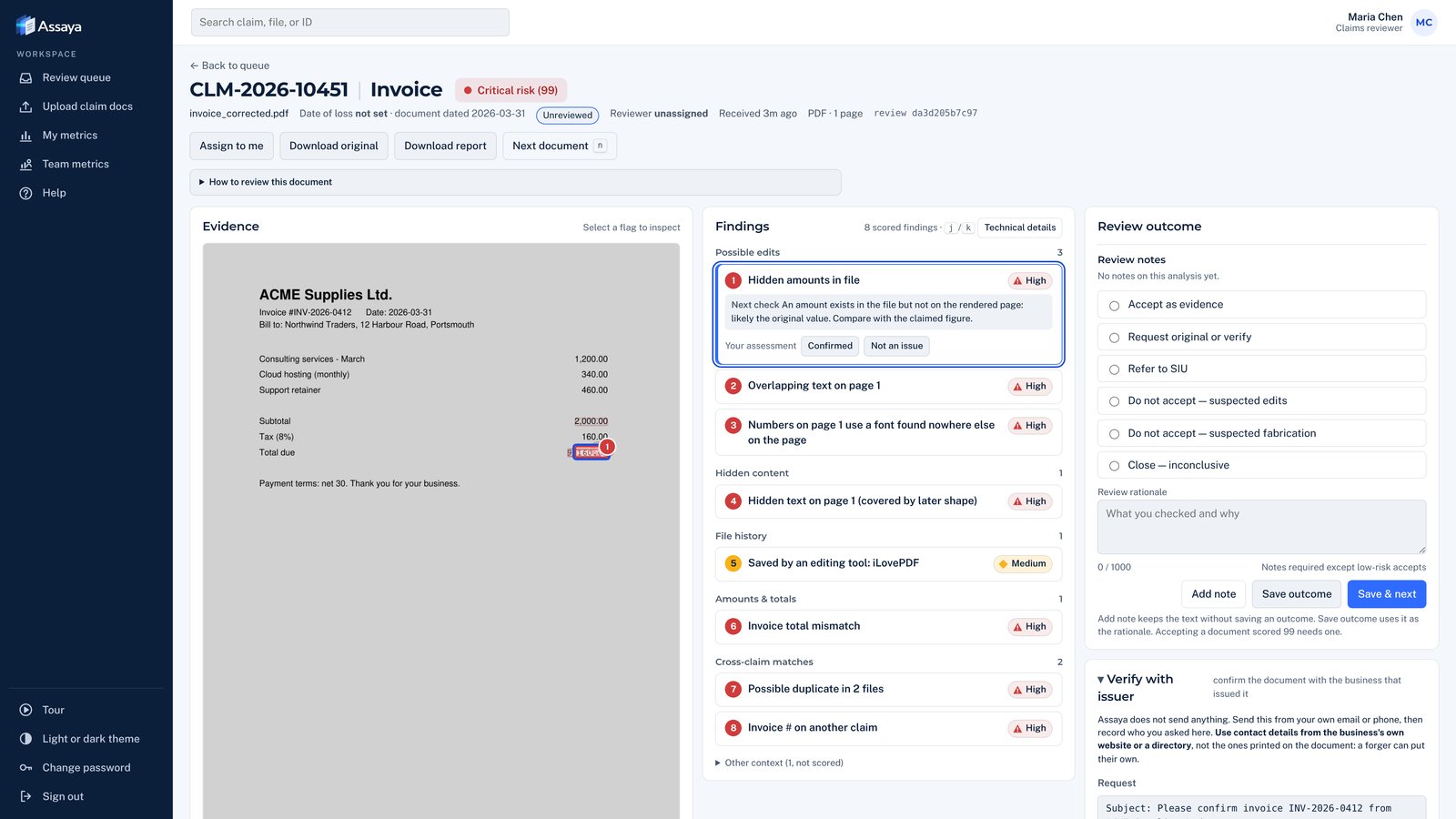This screenshot has width=1456, height=819.
Task: Mark the Hidden amounts finding as Not an issue
Action: pyautogui.click(x=896, y=346)
